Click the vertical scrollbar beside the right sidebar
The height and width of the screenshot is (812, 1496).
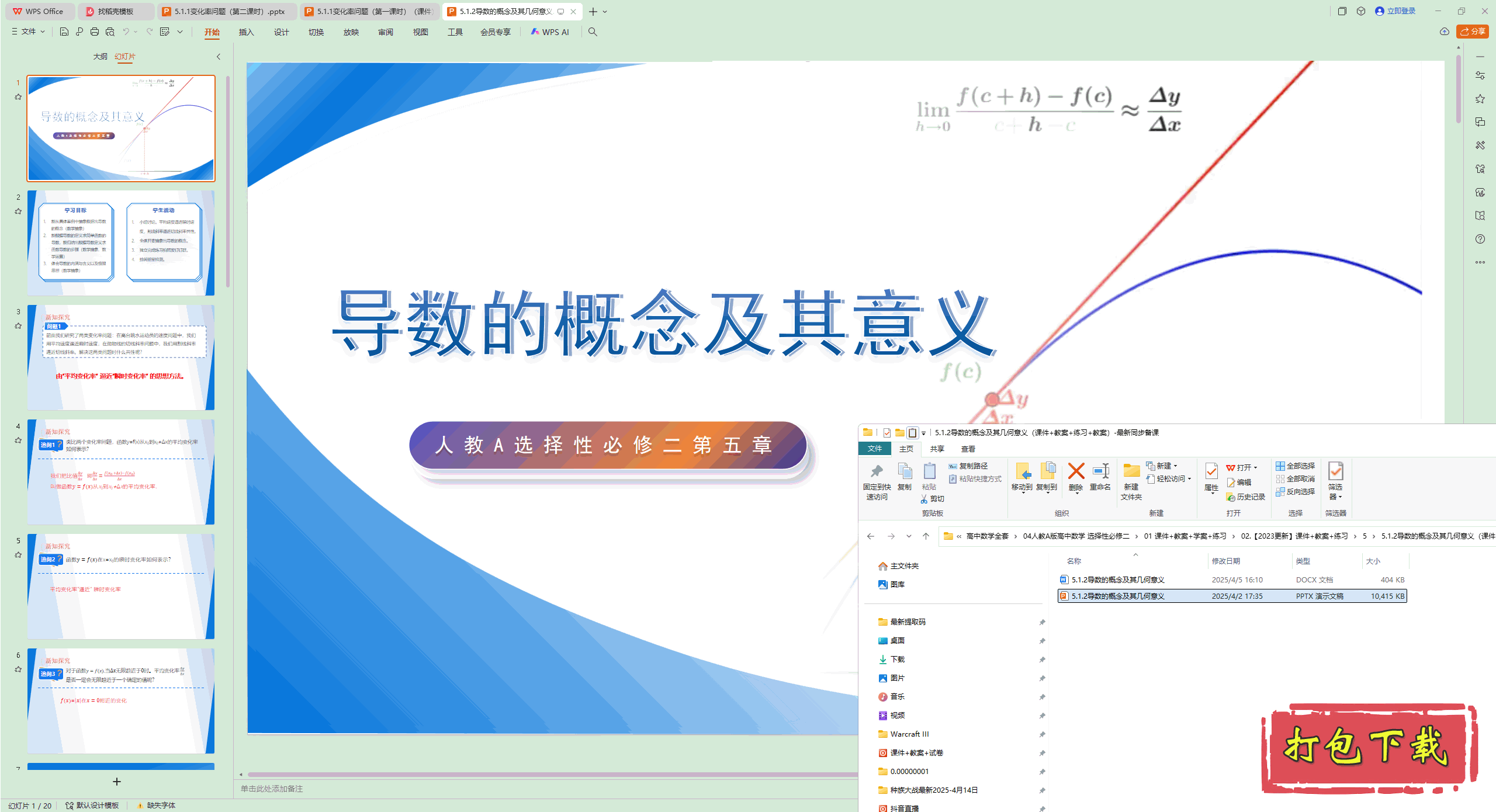(1459, 88)
